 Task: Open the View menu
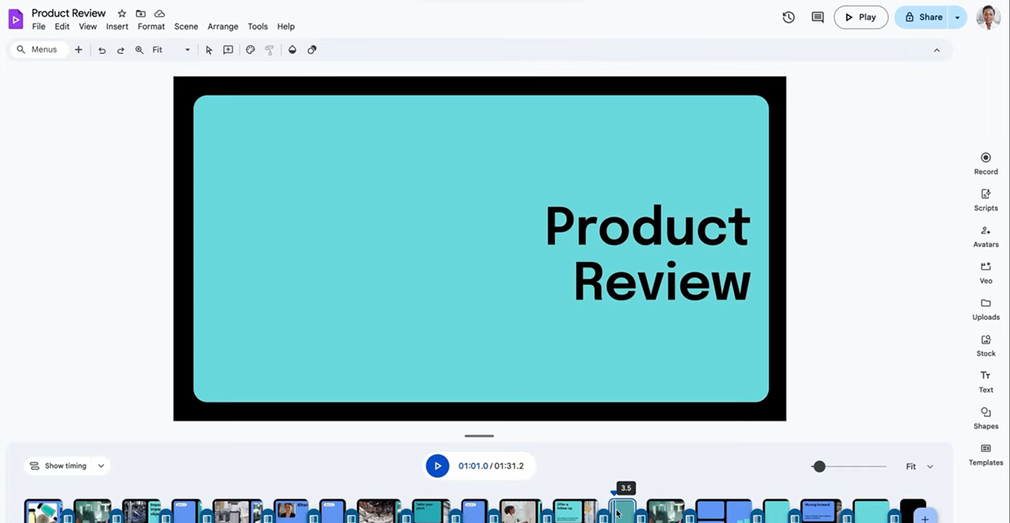(x=88, y=26)
